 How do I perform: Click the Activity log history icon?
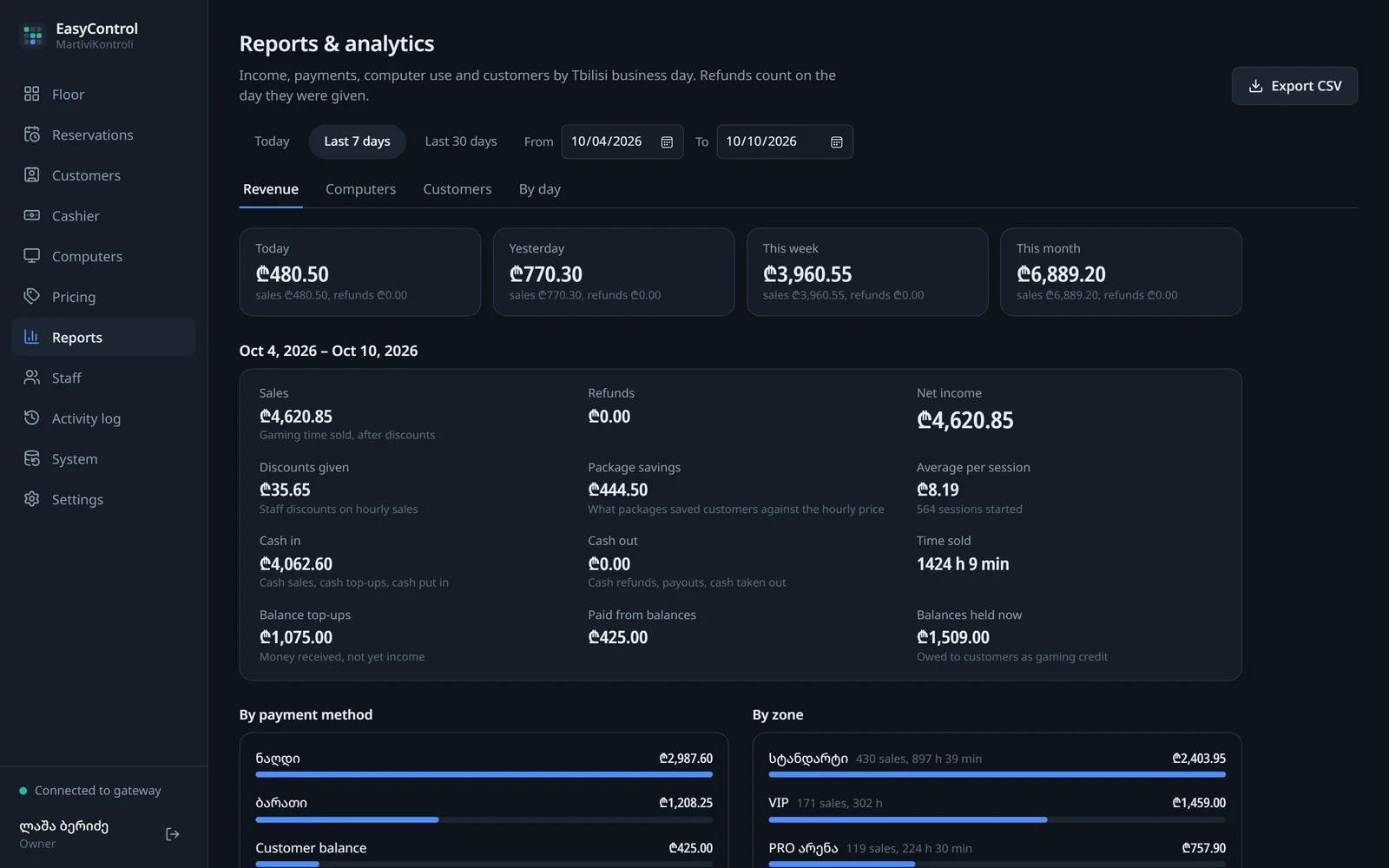click(32, 418)
